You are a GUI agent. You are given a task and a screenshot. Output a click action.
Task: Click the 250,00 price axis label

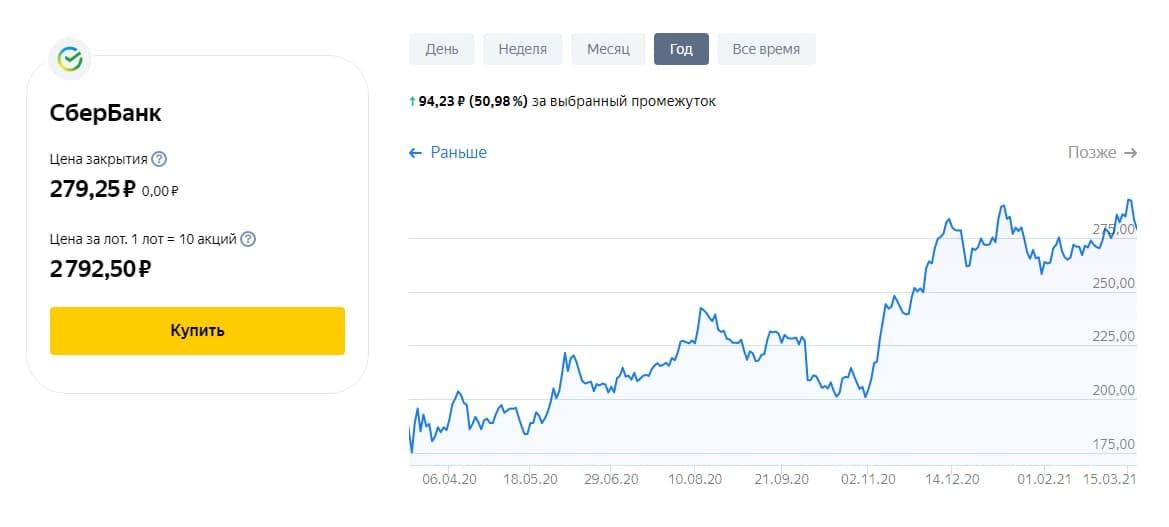1113,283
